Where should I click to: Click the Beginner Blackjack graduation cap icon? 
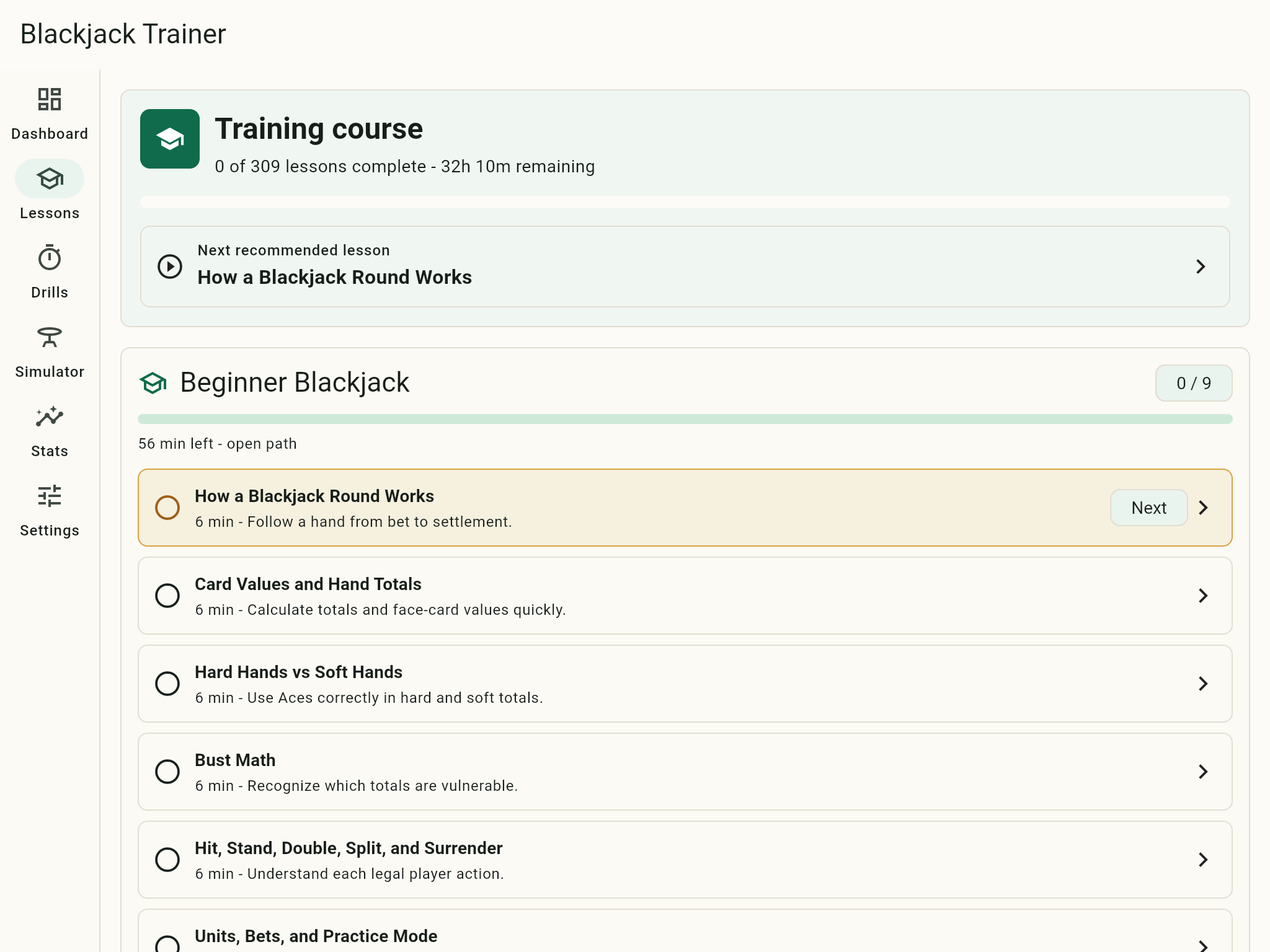[x=153, y=382]
